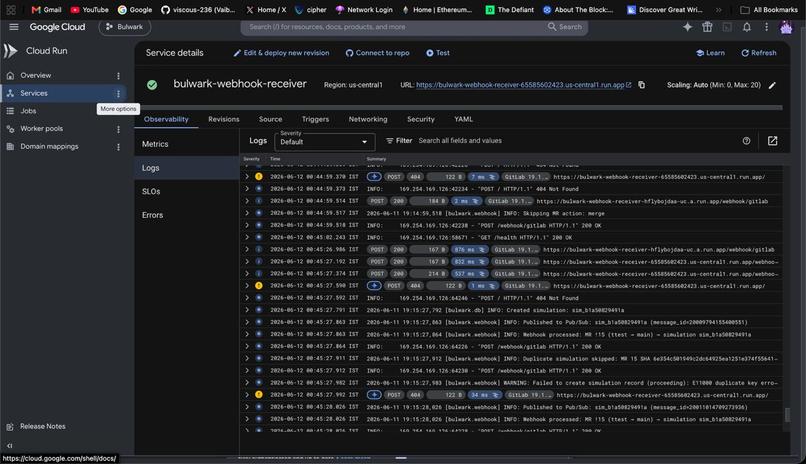This screenshot has width=806, height=464.
Task: Open Gemini sparkle assistant icon
Action: pos(687,27)
